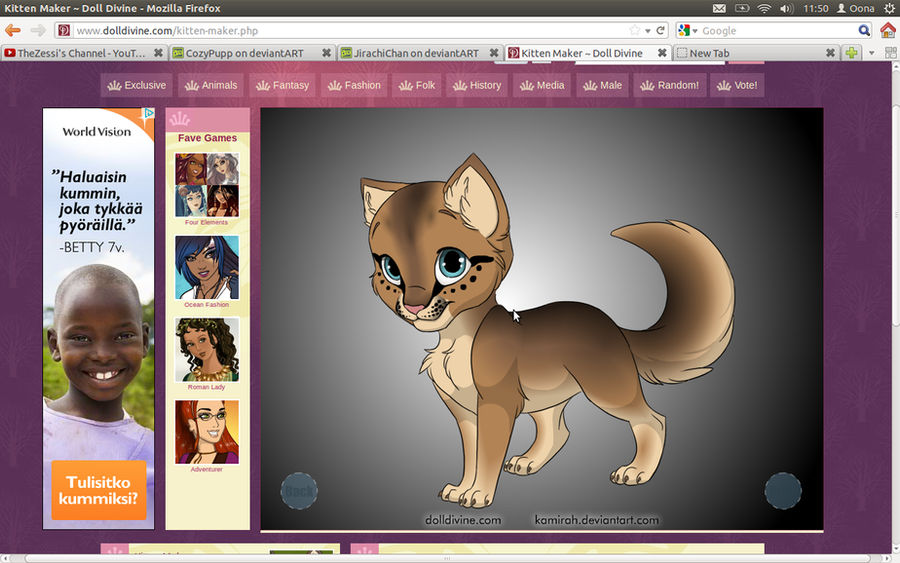Select the Kitten Maker Doll Divine tab
Viewport: 900px width, 563px height.
point(588,53)
